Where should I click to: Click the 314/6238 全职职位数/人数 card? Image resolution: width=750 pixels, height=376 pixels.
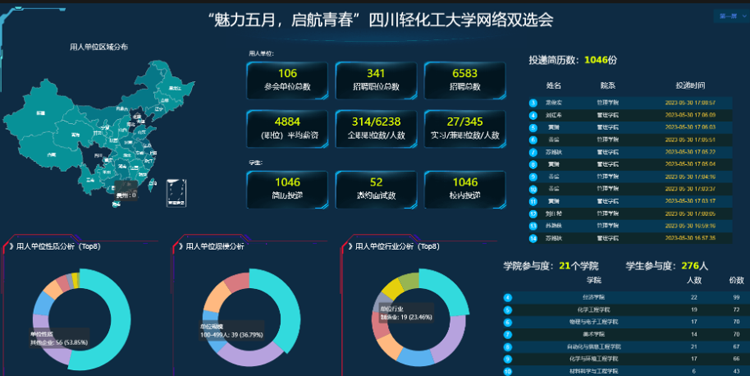pyautogui.click(x=376, y=129)
